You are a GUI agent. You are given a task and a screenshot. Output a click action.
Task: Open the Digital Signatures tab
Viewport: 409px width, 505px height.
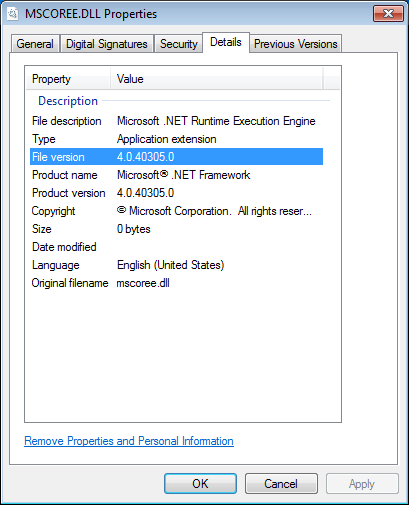(107, 44)
